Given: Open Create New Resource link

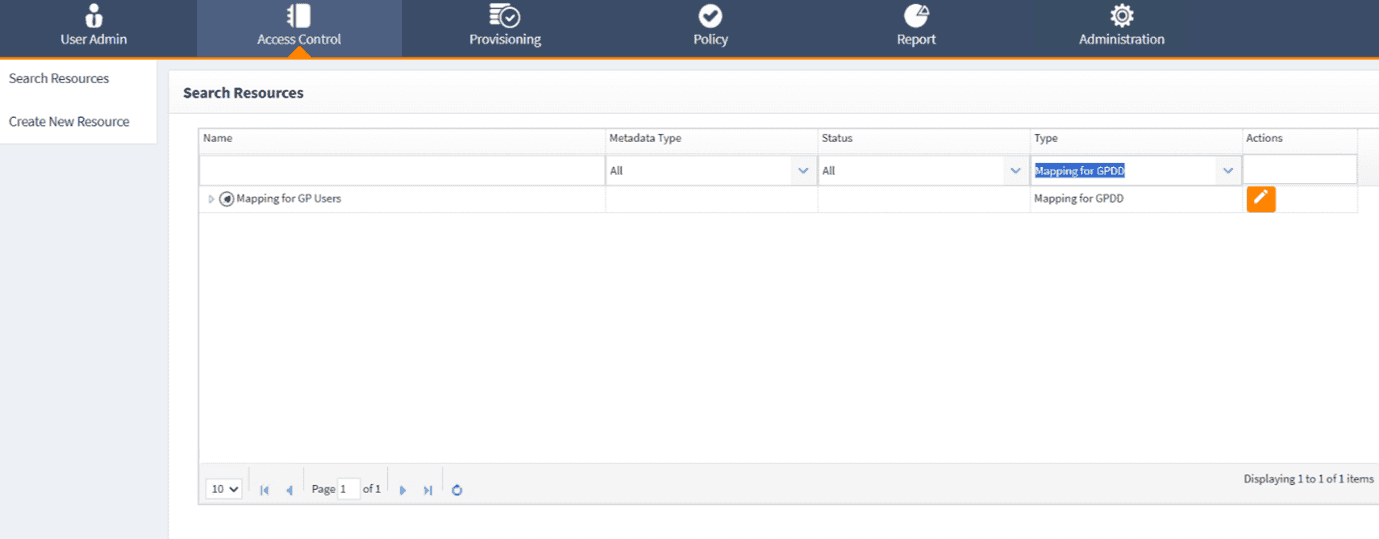Looking at the screenshot, I should 69,122.
